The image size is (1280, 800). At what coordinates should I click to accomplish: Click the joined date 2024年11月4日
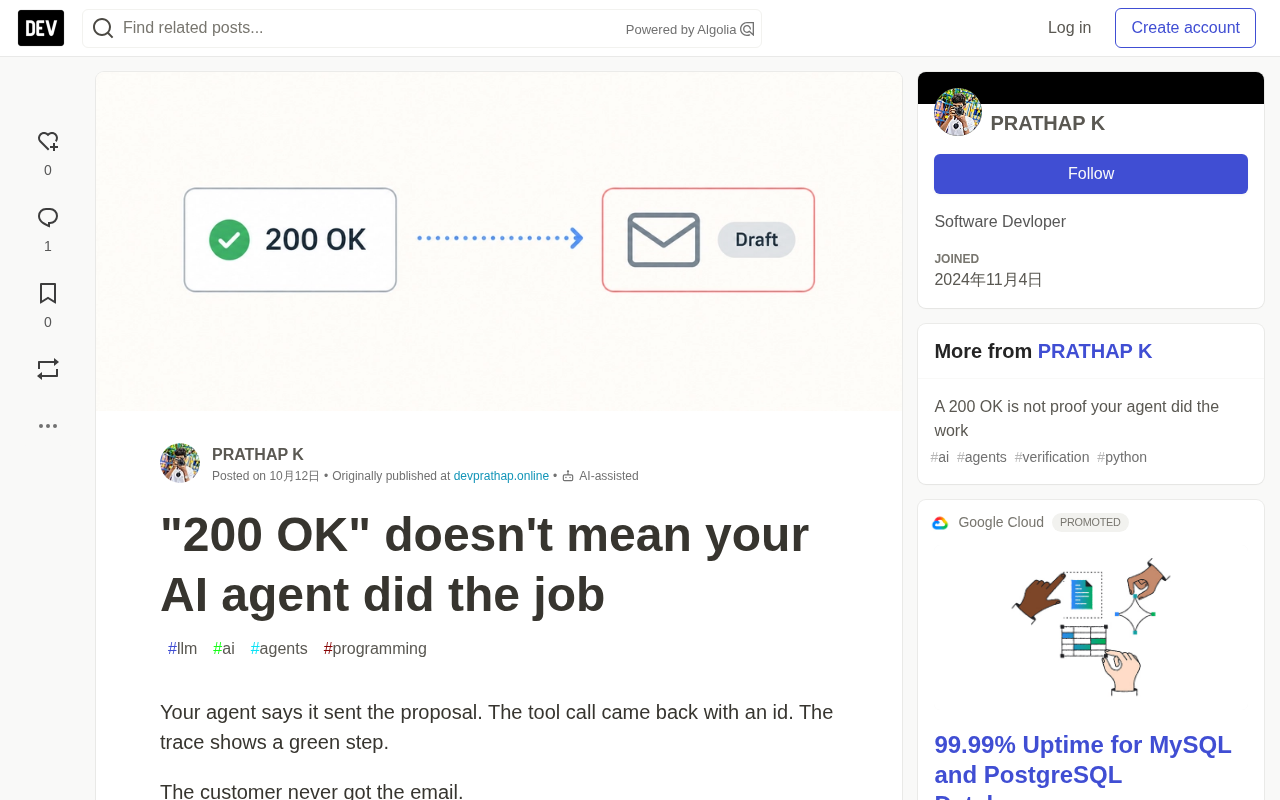point(988,280)
